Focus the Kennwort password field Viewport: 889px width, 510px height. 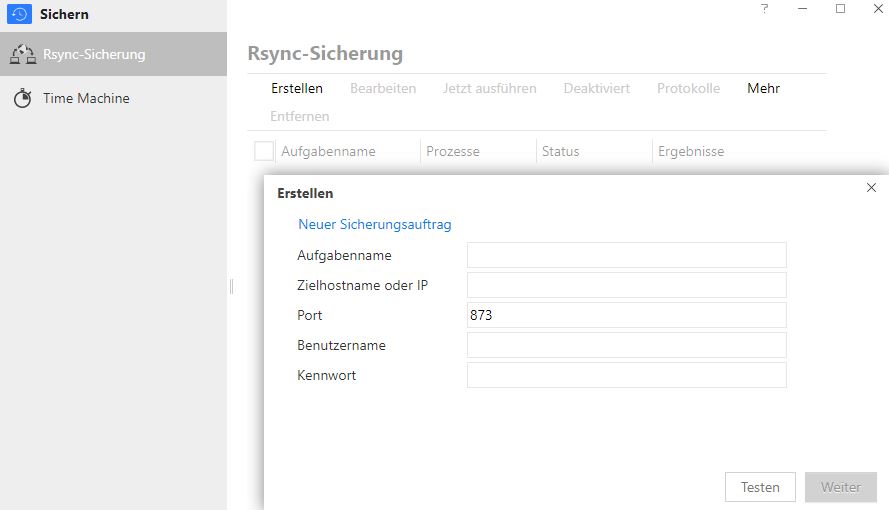pos(626,375)
